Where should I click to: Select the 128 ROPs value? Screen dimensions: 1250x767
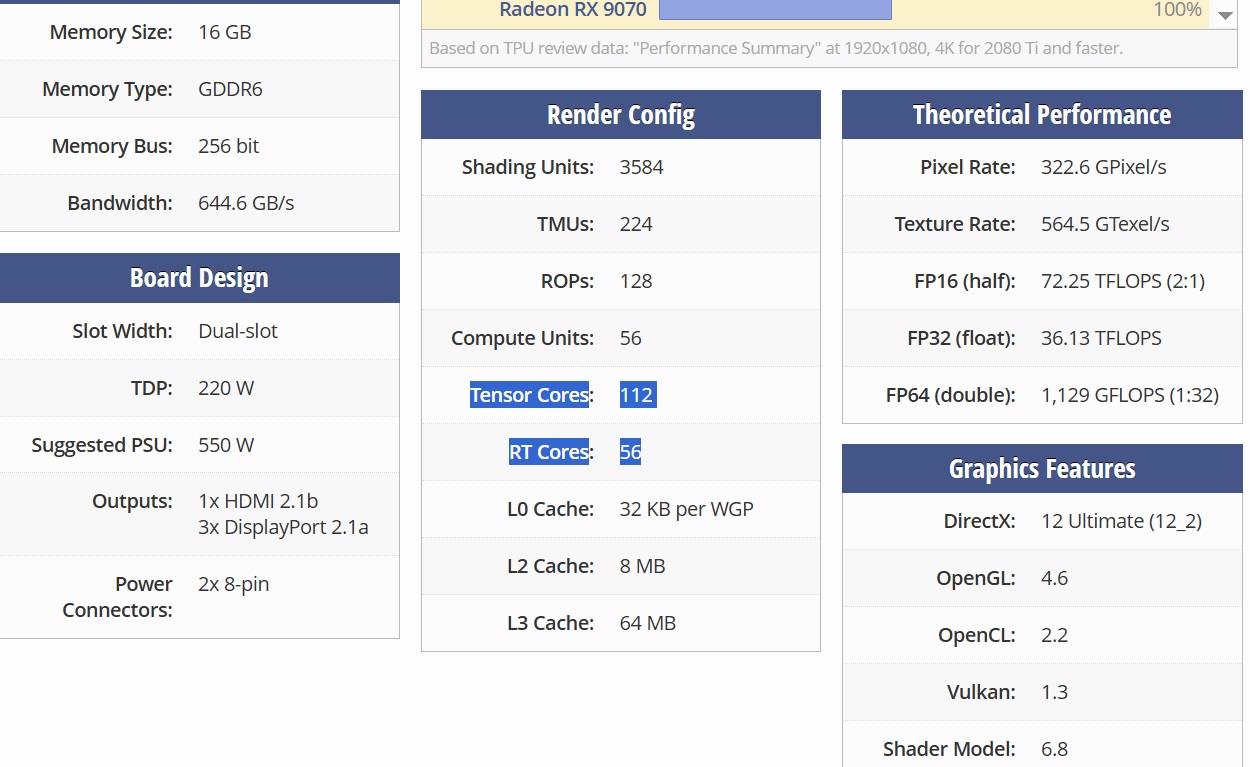tap(636, 281)
